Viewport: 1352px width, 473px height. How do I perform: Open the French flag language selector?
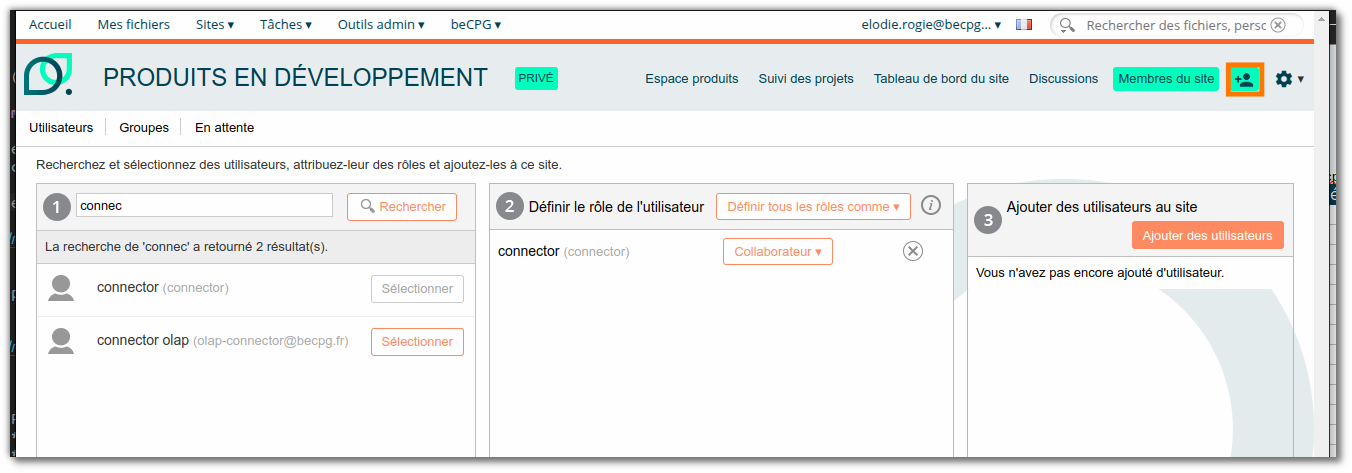[1024, 24]
